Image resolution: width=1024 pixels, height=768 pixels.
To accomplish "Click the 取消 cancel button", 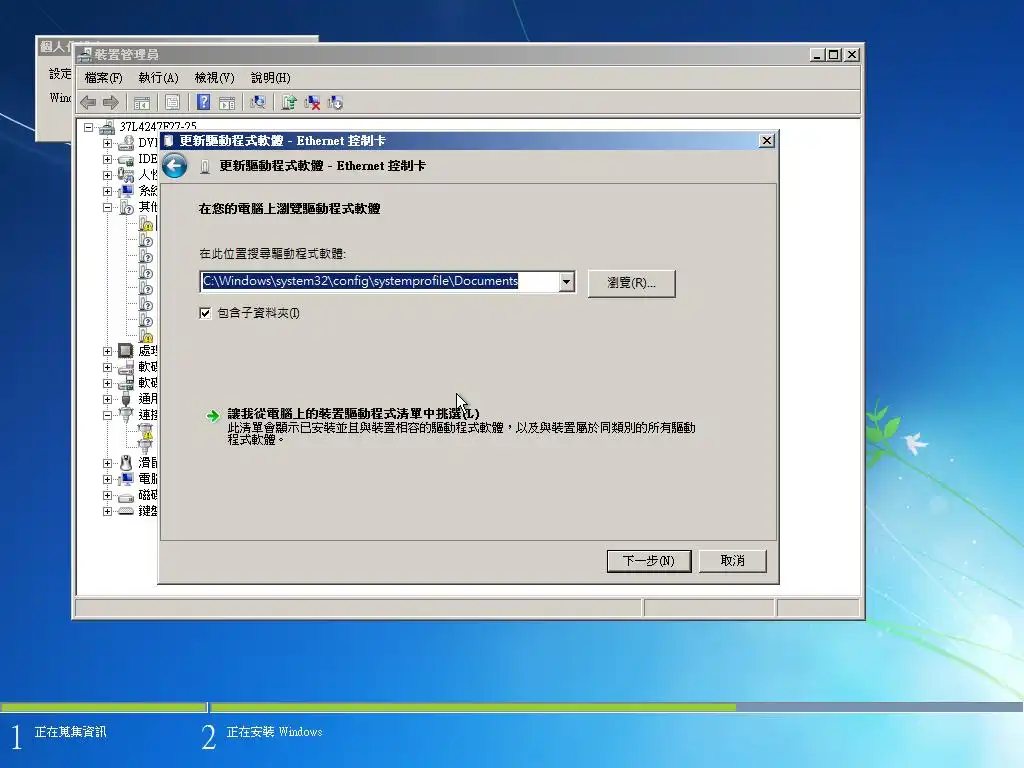I will click(x=732, y=561).
